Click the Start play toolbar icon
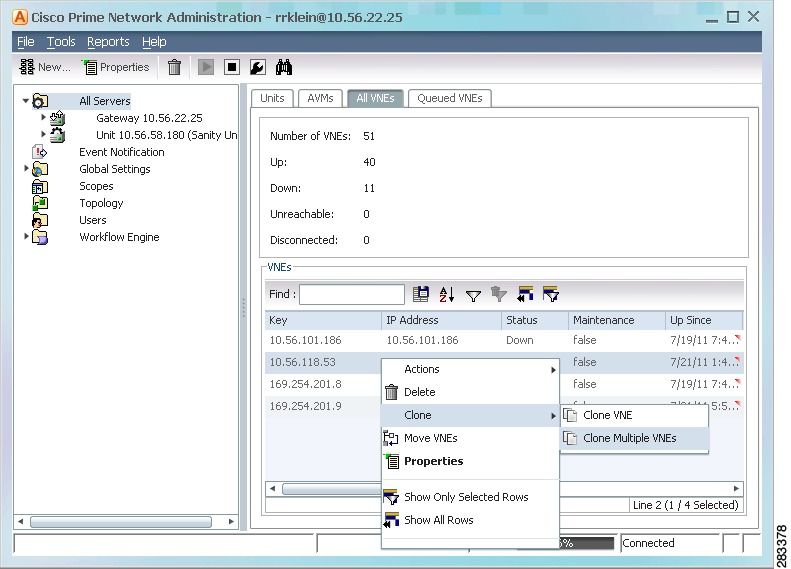The width and height of the screenshot is (791, 569). [x=206, y=67]
